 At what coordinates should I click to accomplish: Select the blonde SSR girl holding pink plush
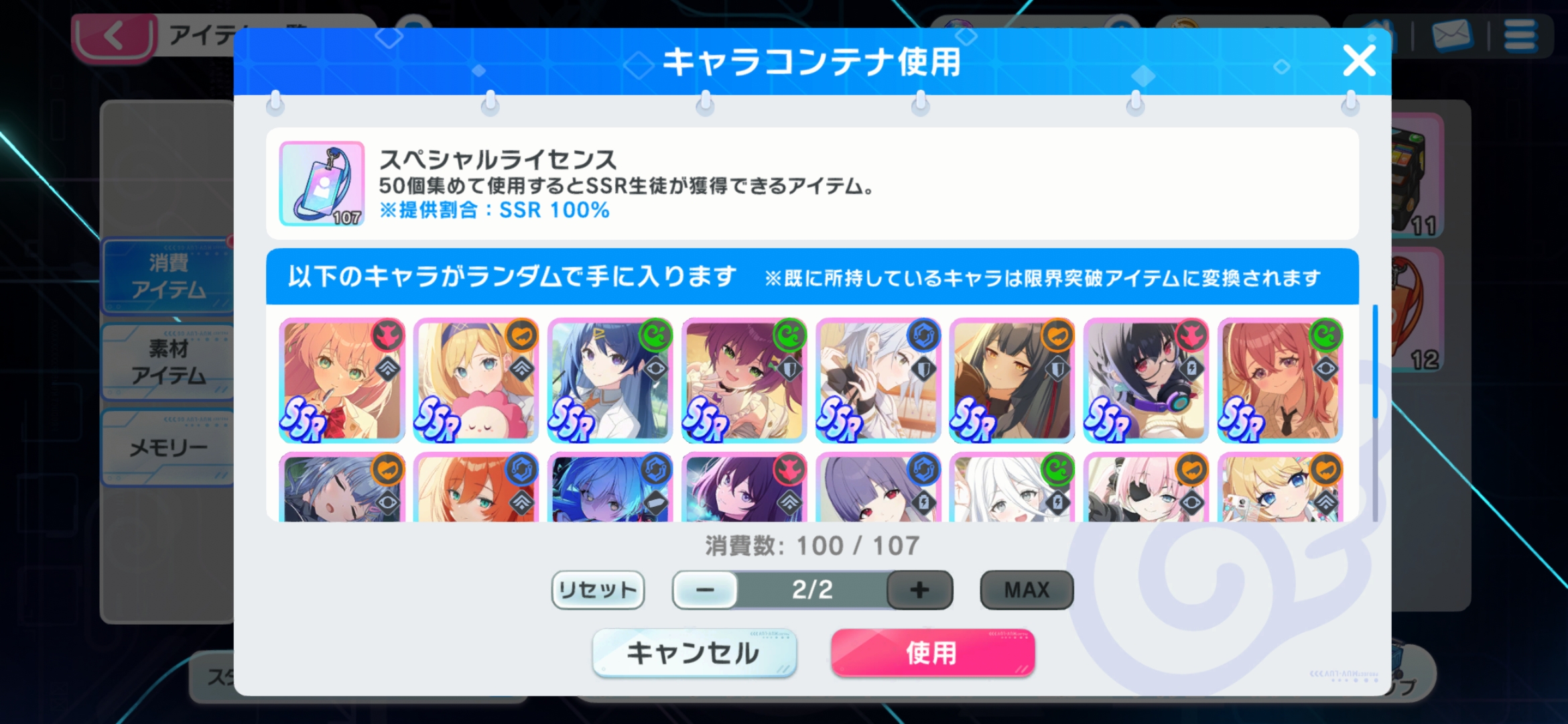click(x=476, y=381)
